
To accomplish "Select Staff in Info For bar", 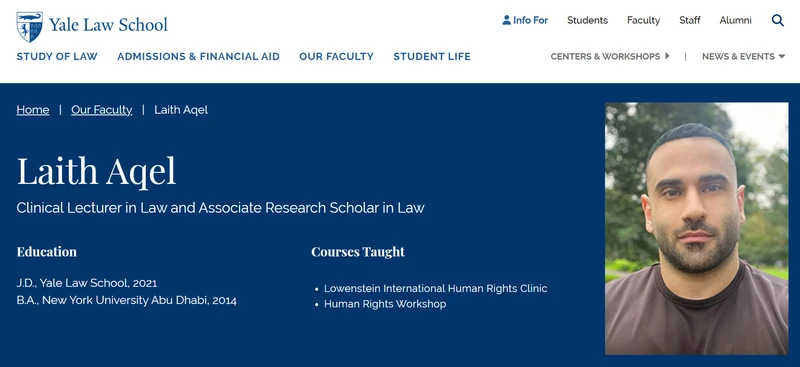I will click(689, 20).
